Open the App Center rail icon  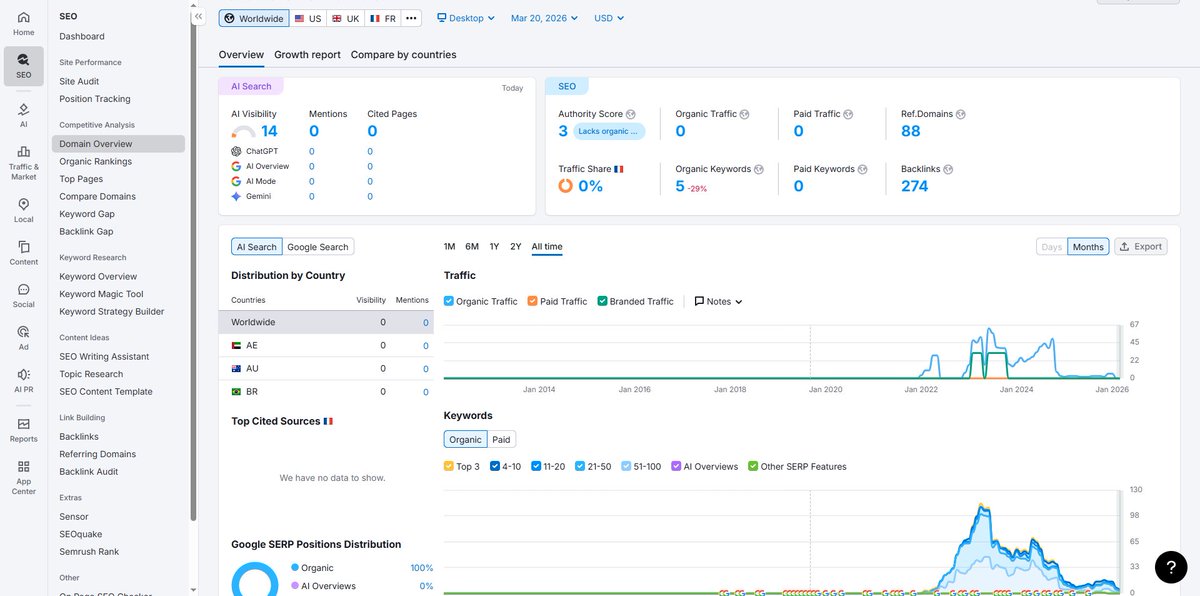tap(23, 477)
